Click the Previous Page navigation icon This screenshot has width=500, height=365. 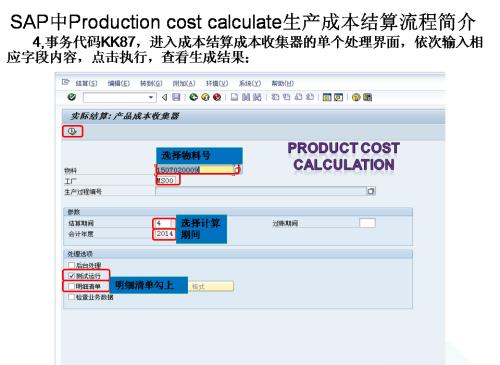click(286, 97)
